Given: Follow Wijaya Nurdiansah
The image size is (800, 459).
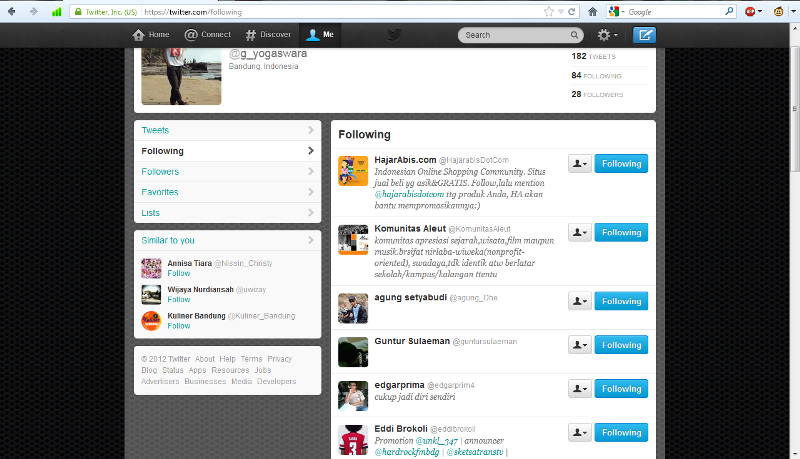Looking at the screenshot, I should pos(179,300).
